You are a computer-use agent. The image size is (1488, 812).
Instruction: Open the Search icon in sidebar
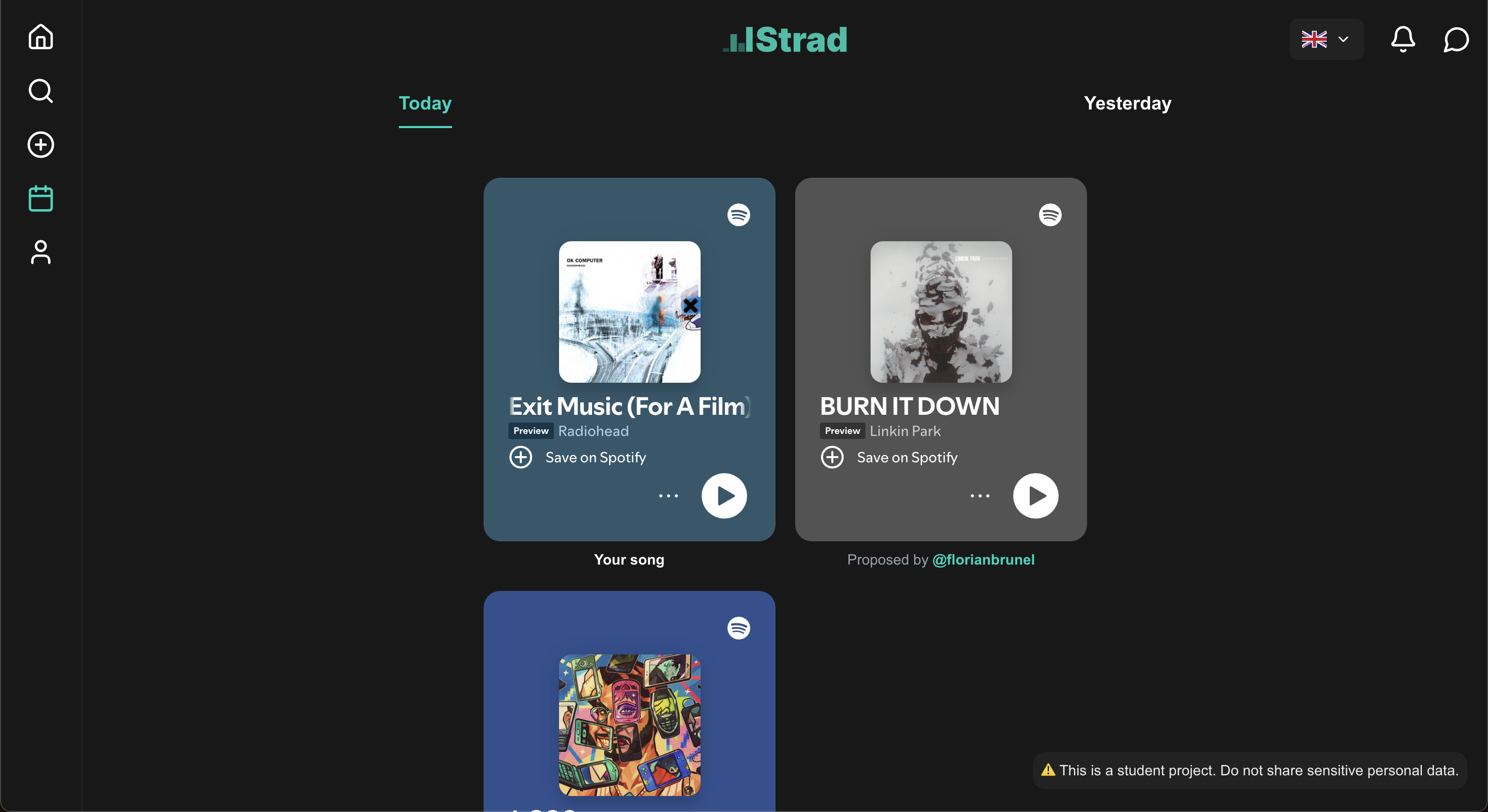coord(40,91)
